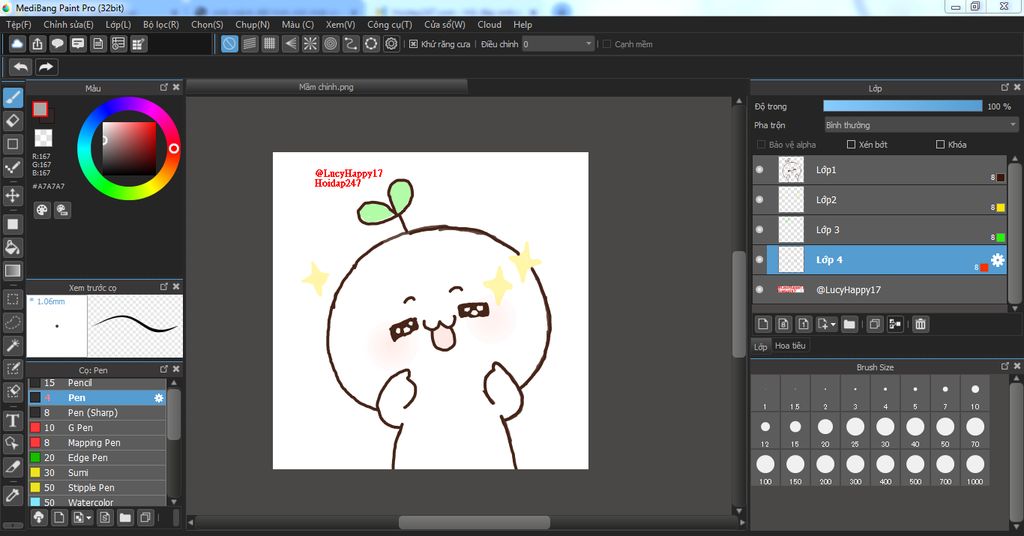Select the Text tool

[12, 420]
